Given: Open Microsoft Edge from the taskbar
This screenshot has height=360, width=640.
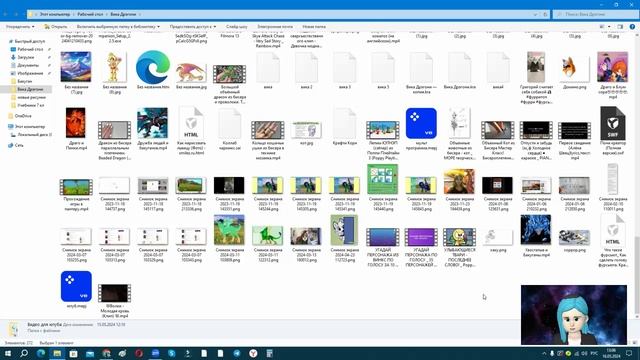Looking at the screenshot, I should (41, 353).
